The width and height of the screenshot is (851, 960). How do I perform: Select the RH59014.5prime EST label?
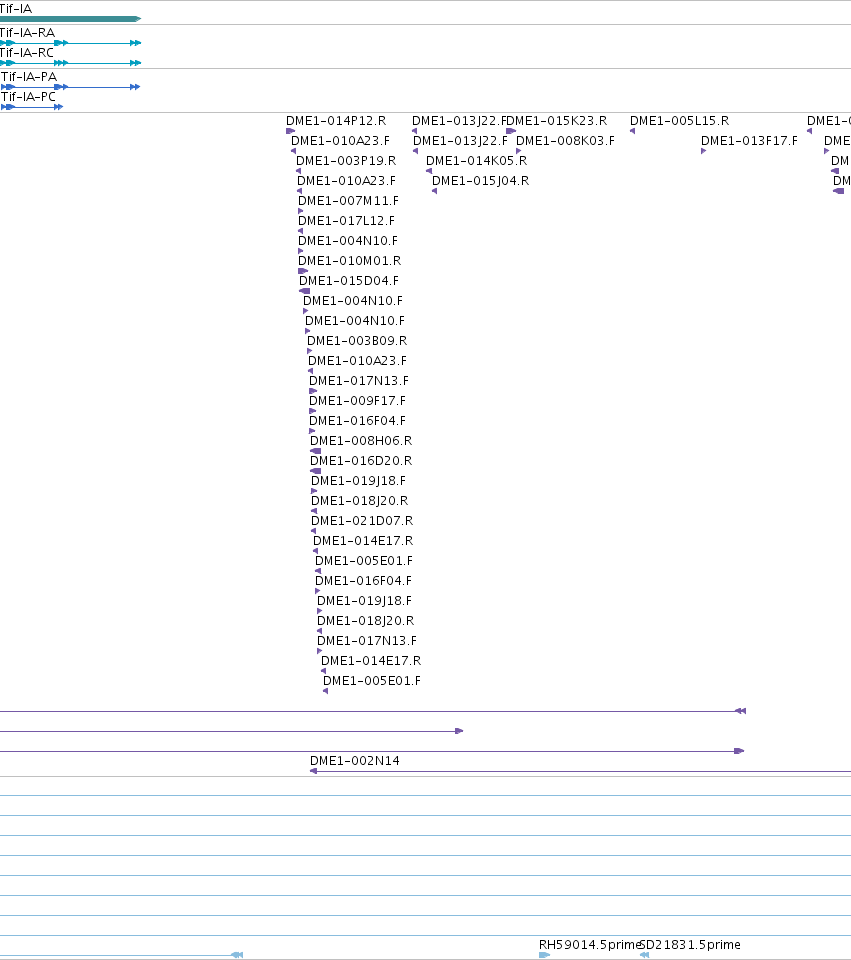tap(590, 945)
